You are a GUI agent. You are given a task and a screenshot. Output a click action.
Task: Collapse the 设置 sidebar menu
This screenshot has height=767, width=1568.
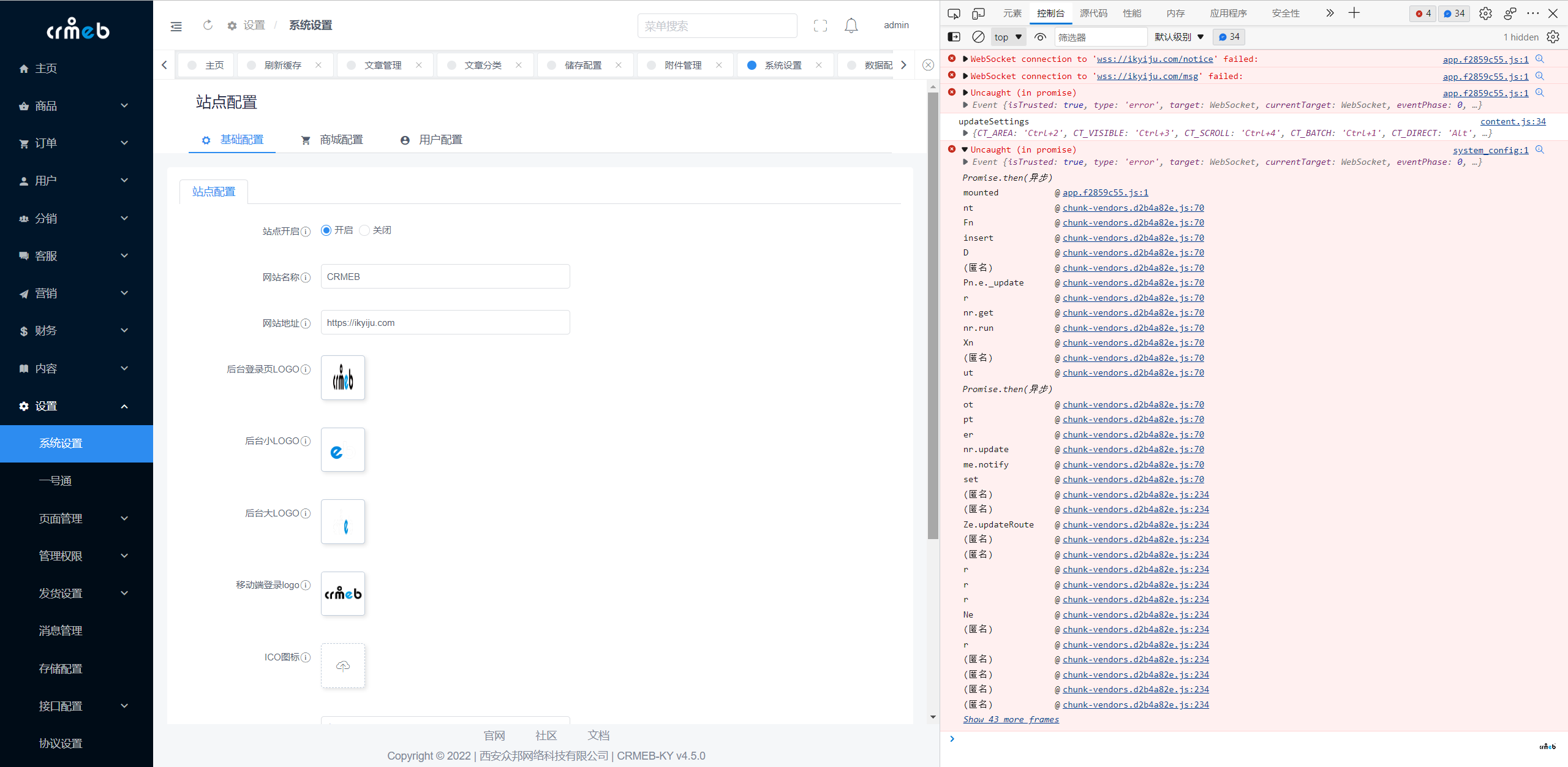click(x=77, y=406)
